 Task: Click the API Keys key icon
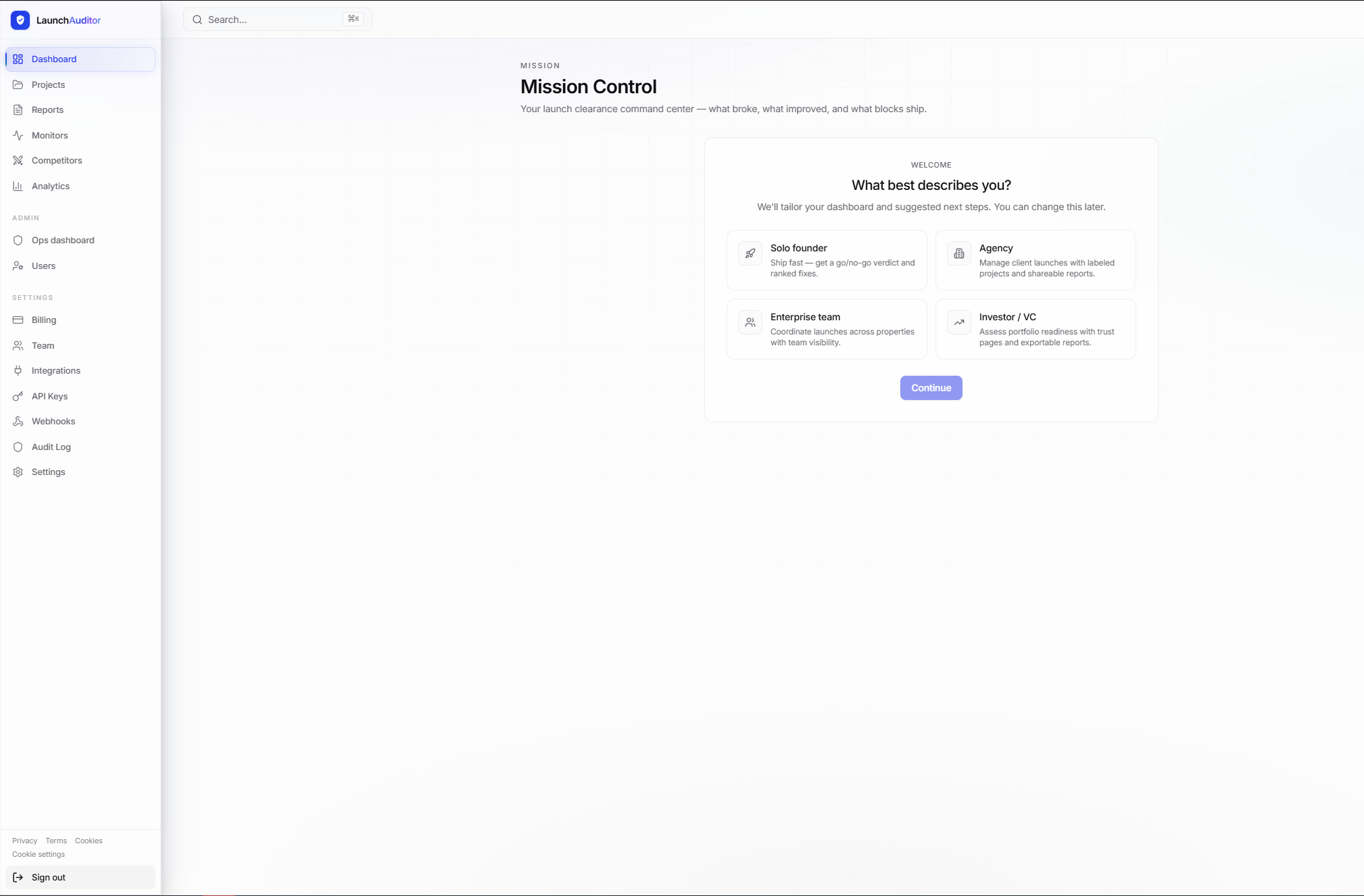click(18, 397)
